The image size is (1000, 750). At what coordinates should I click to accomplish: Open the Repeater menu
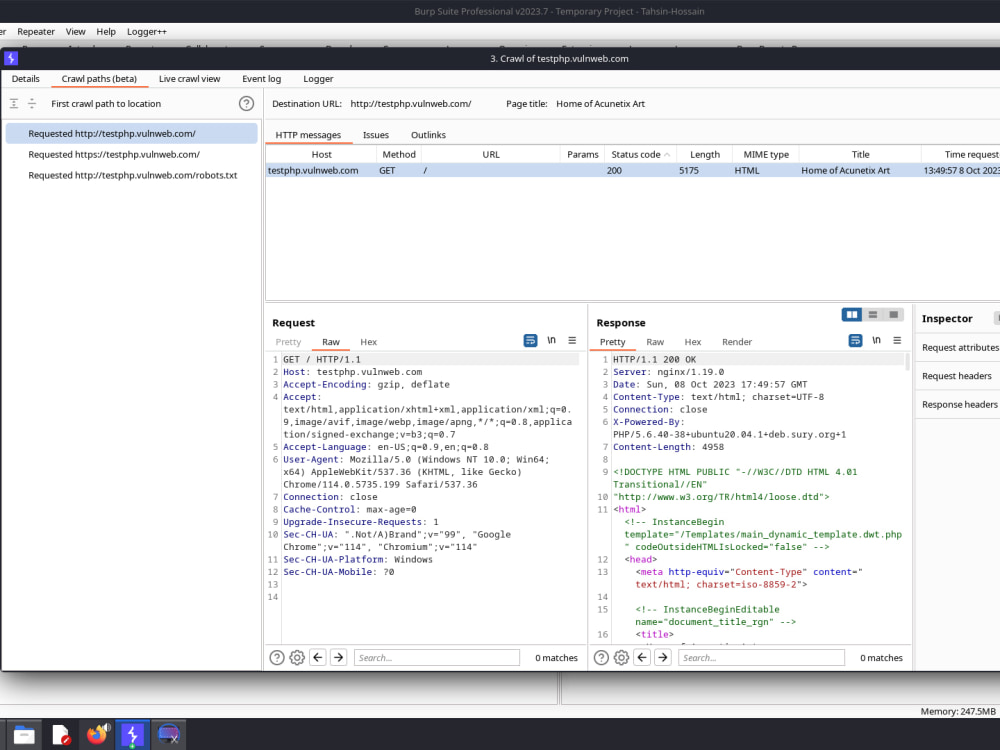tap(36, 31)
